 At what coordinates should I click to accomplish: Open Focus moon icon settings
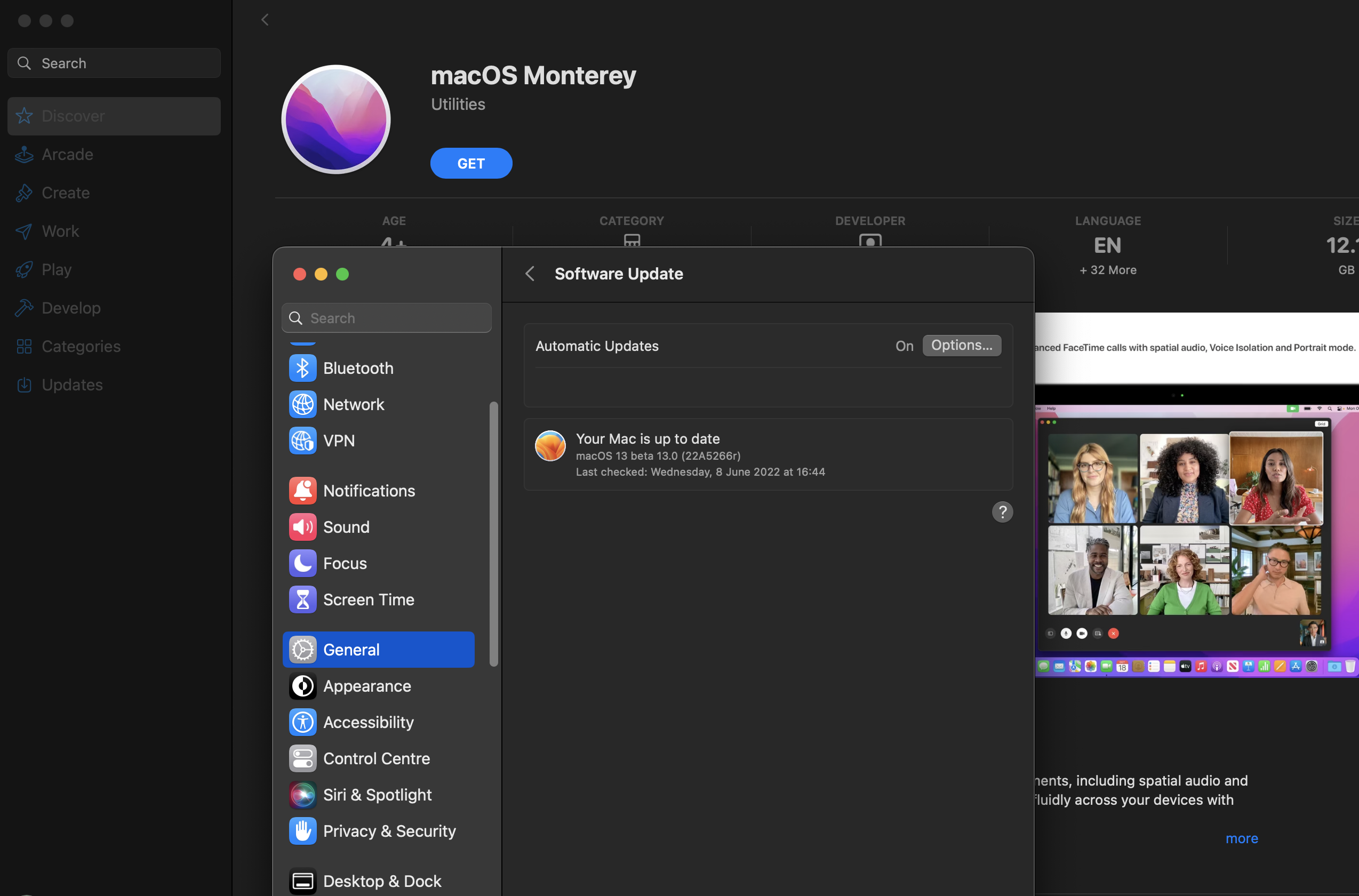click(x=302, y=563)
